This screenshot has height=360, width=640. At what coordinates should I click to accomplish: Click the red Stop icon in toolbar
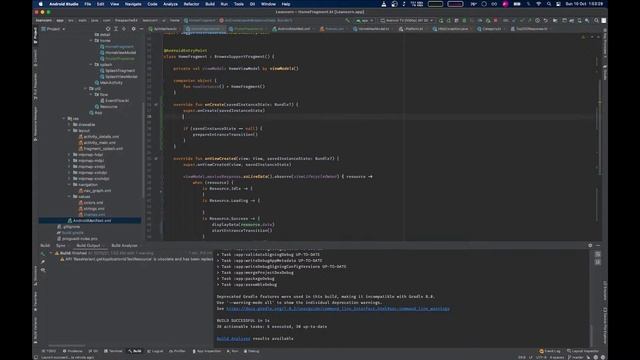tap(496, 20)
